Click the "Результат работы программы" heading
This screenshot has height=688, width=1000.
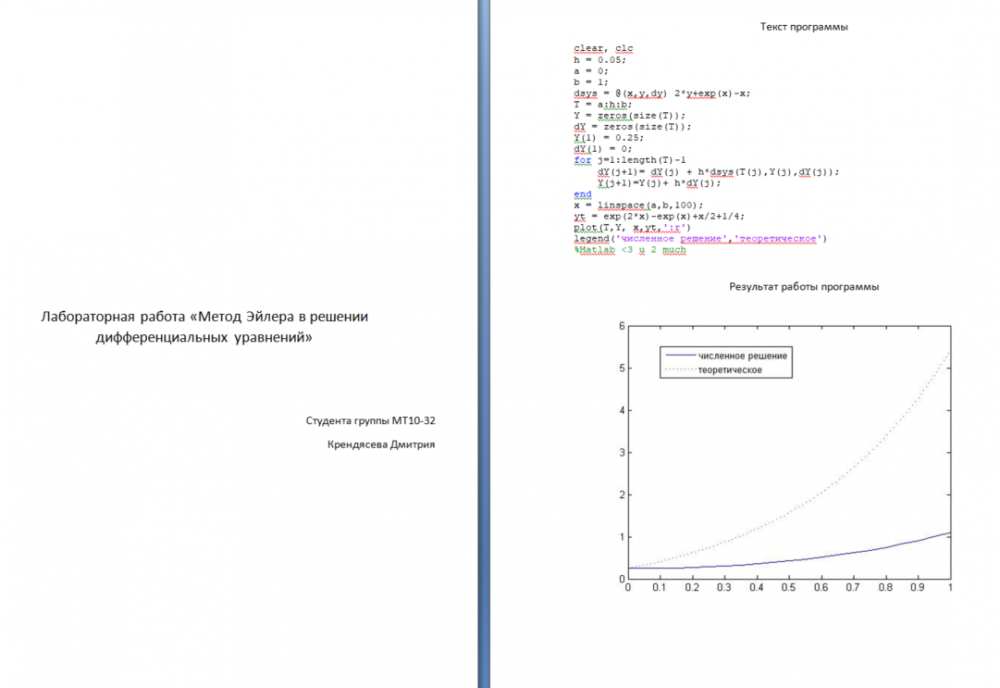[x=804, y=286]
